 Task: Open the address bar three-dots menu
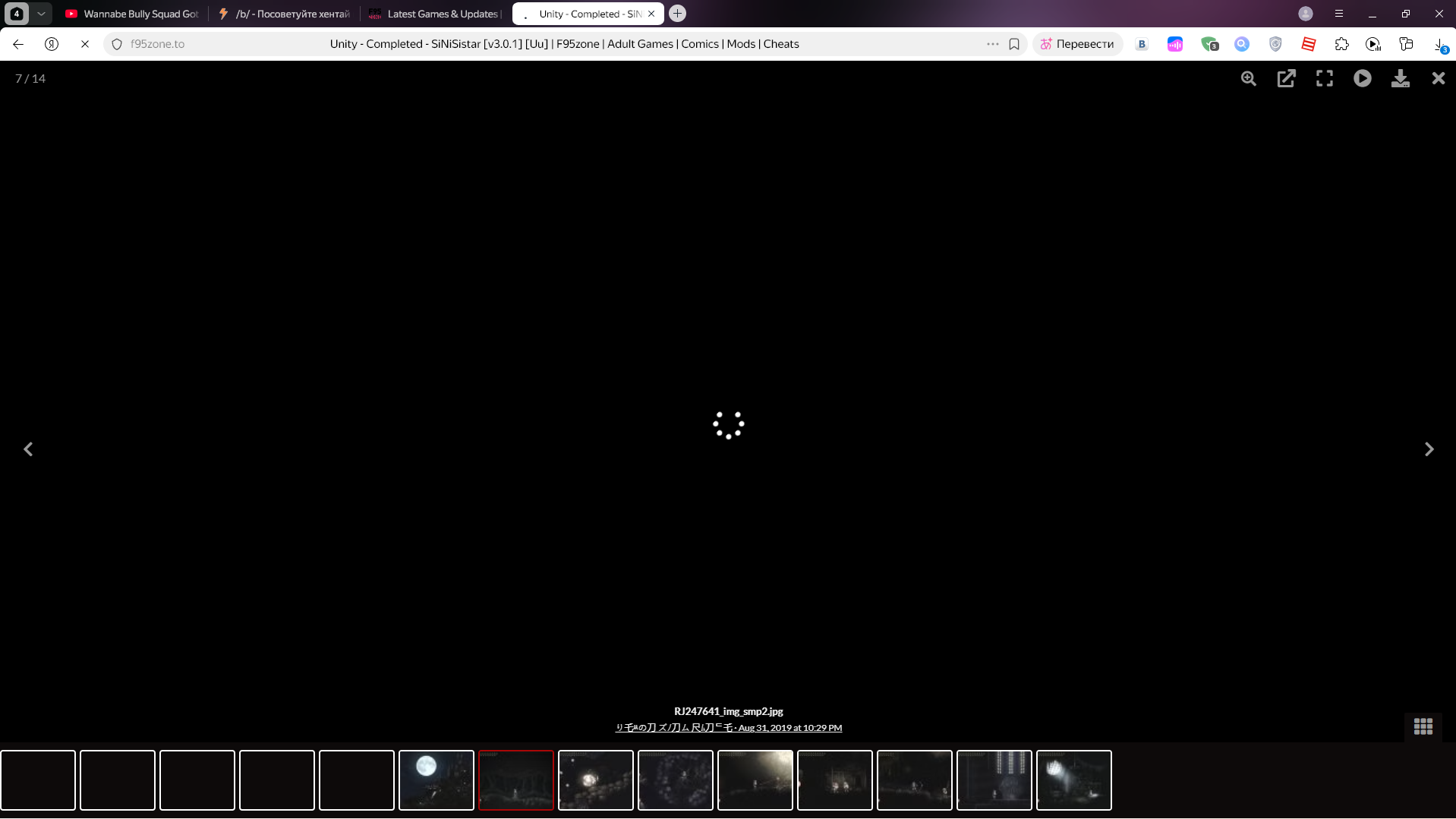(993, 44)
